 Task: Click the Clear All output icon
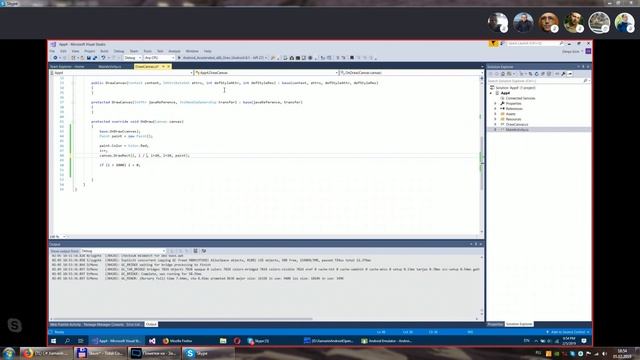click(196, 251)
